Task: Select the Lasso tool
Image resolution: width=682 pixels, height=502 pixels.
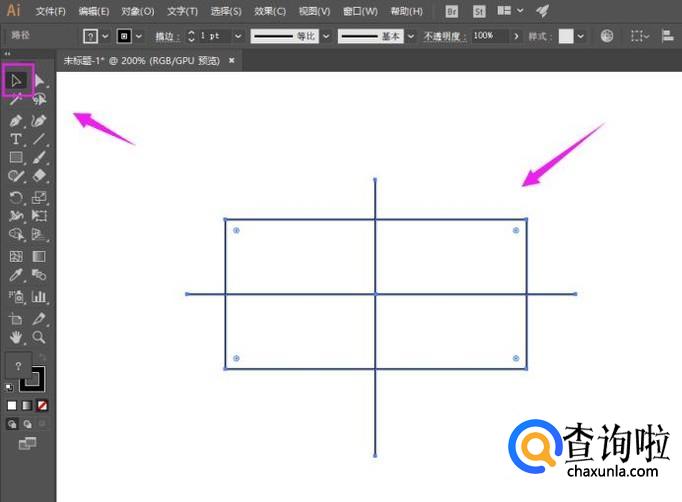Action: click(39, 100)
